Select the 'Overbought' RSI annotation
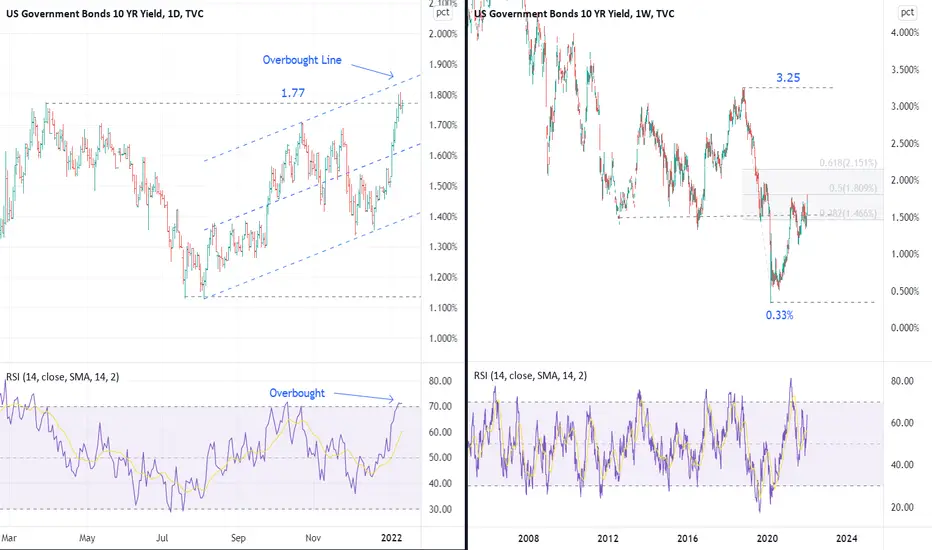 click(x=297, y=393)
